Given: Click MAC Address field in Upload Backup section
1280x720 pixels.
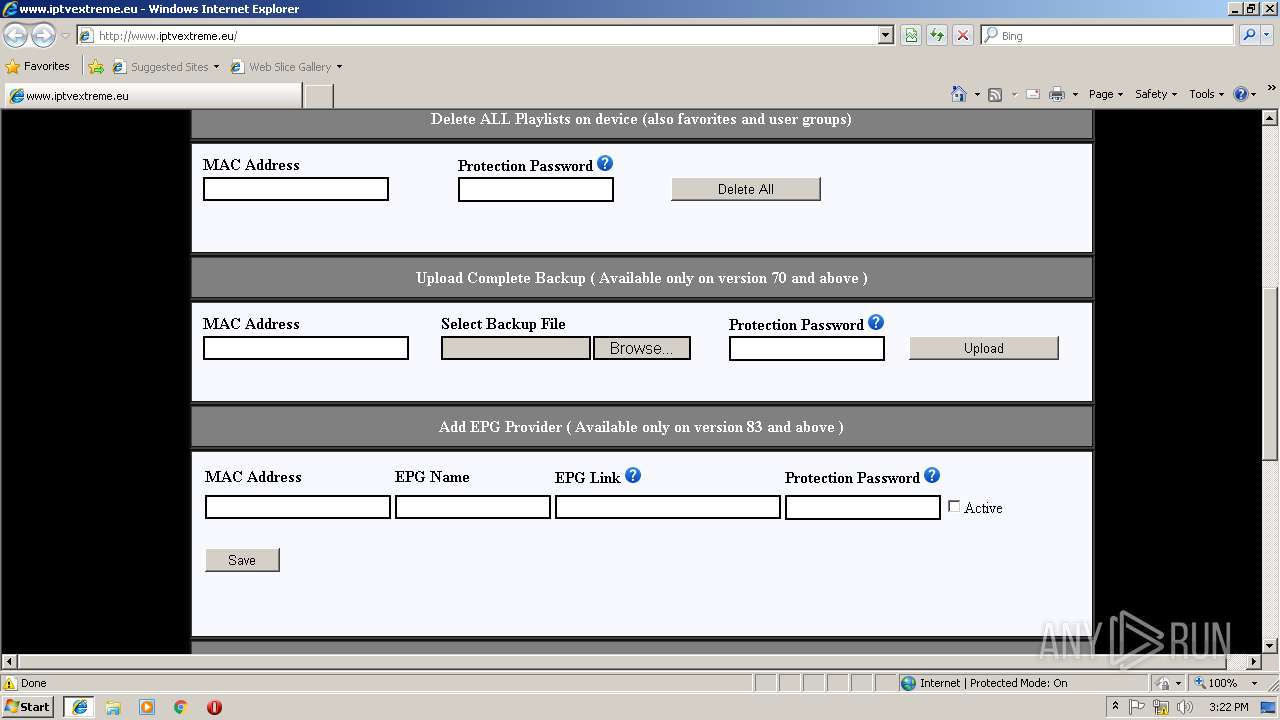Looking at the screenshot, I should (306, 348).
